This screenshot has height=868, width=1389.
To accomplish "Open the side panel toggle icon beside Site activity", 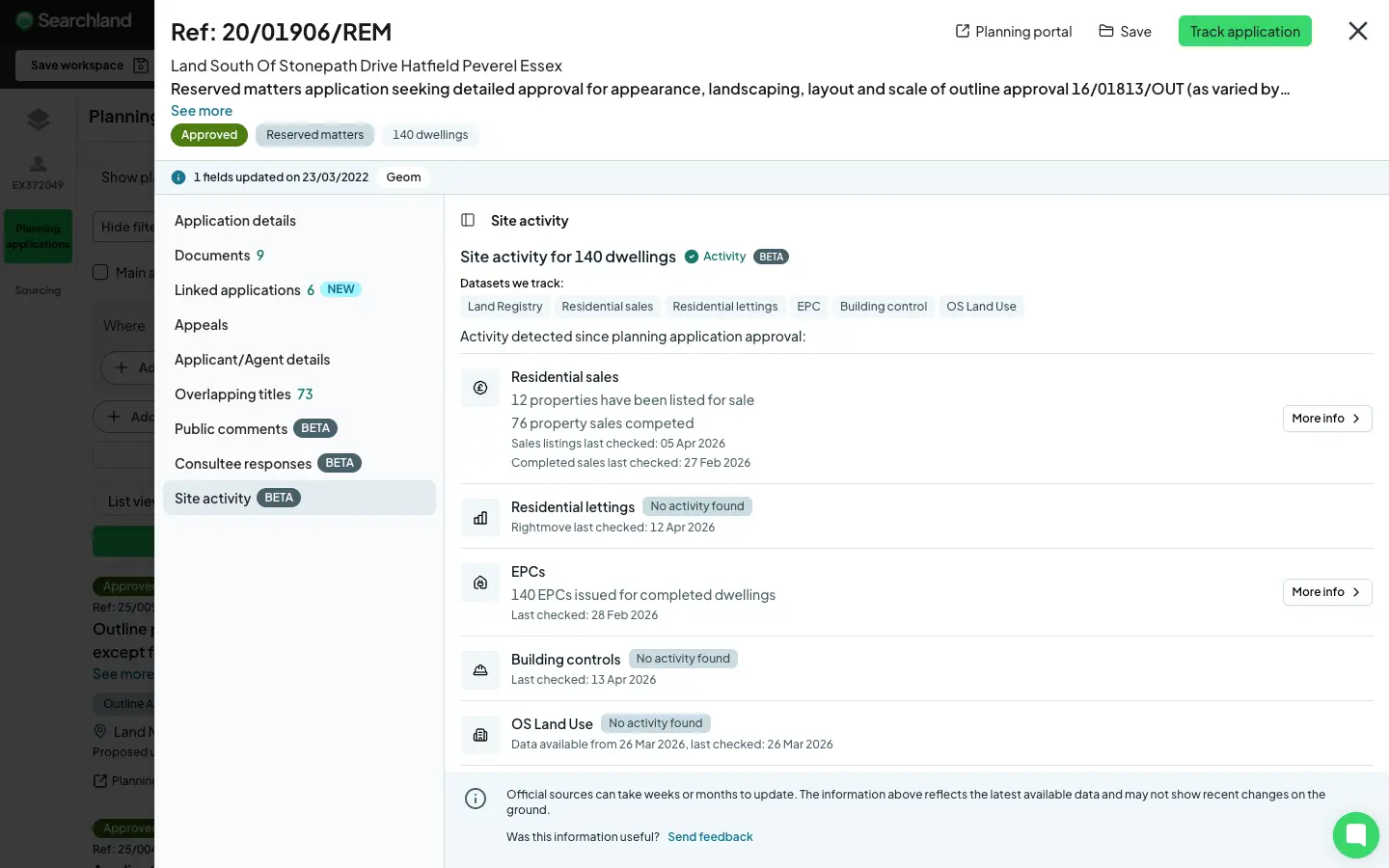I will click(468, 220).
